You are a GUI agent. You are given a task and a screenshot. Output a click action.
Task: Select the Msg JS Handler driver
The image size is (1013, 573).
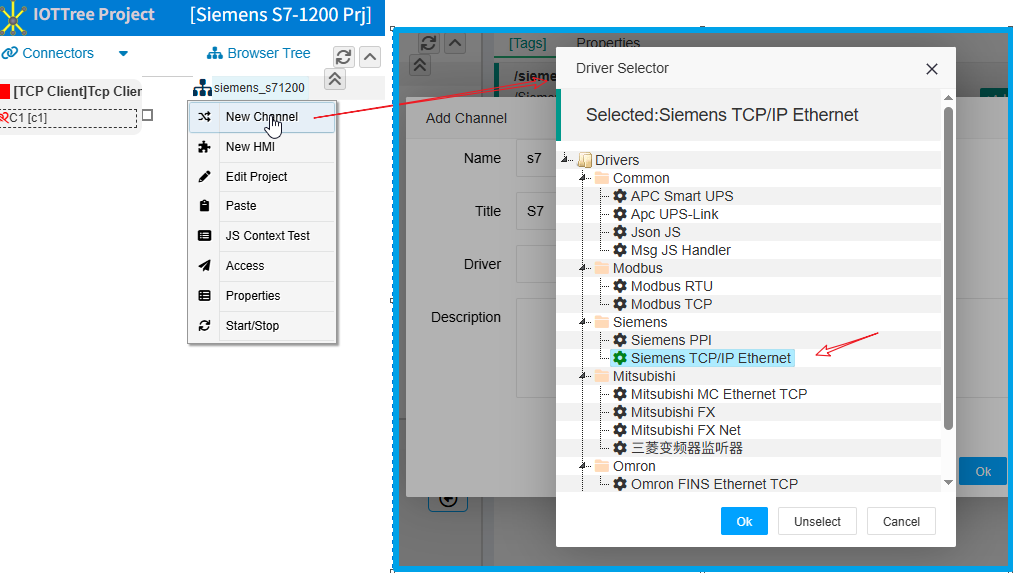pos(680,250)
